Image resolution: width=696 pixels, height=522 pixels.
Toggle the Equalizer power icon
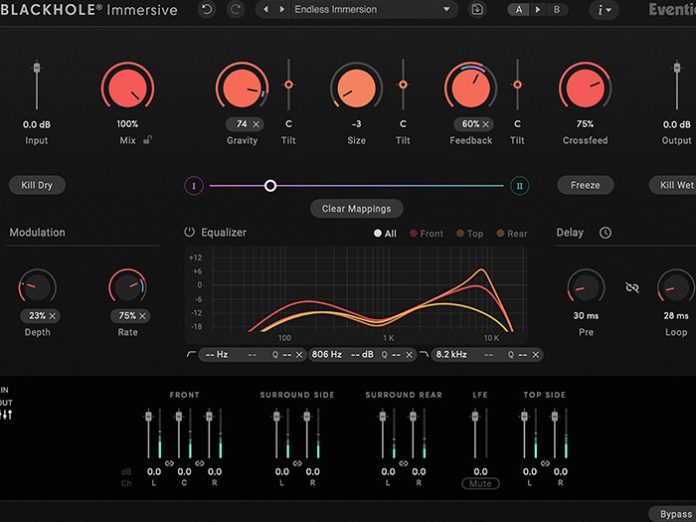pos(190,232)
